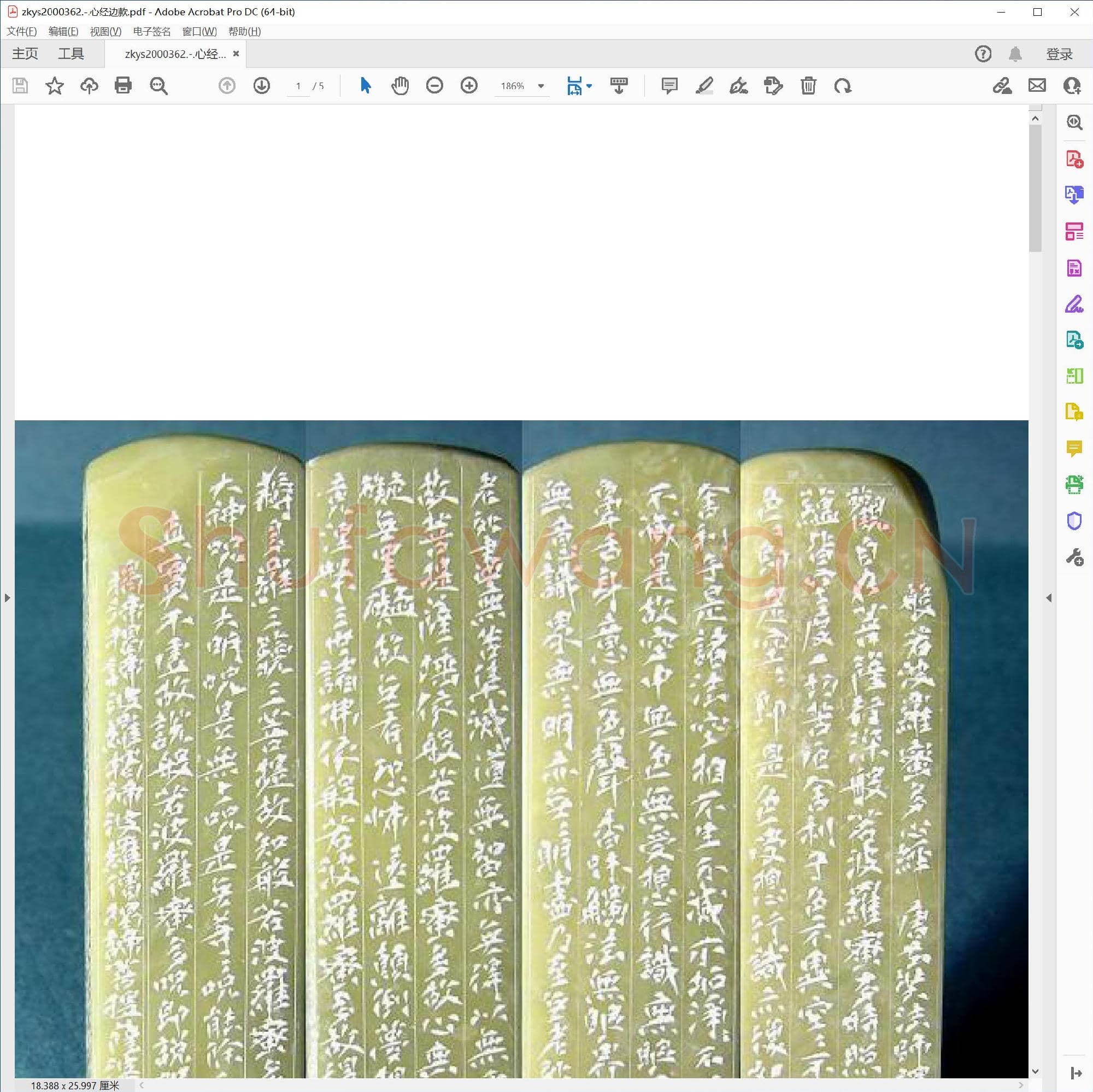
Task: Click the print icon in toolbar
Action: click(x=123, y=85)
